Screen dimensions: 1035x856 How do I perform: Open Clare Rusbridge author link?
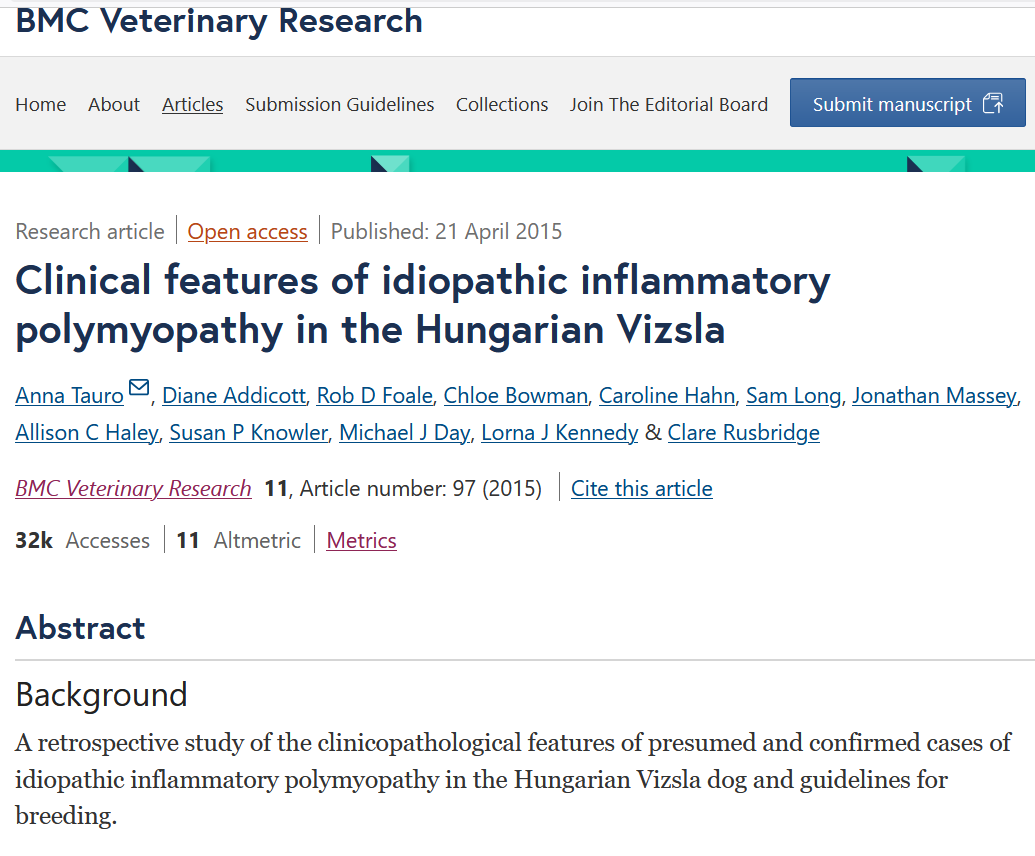click(x=743, y=433)
